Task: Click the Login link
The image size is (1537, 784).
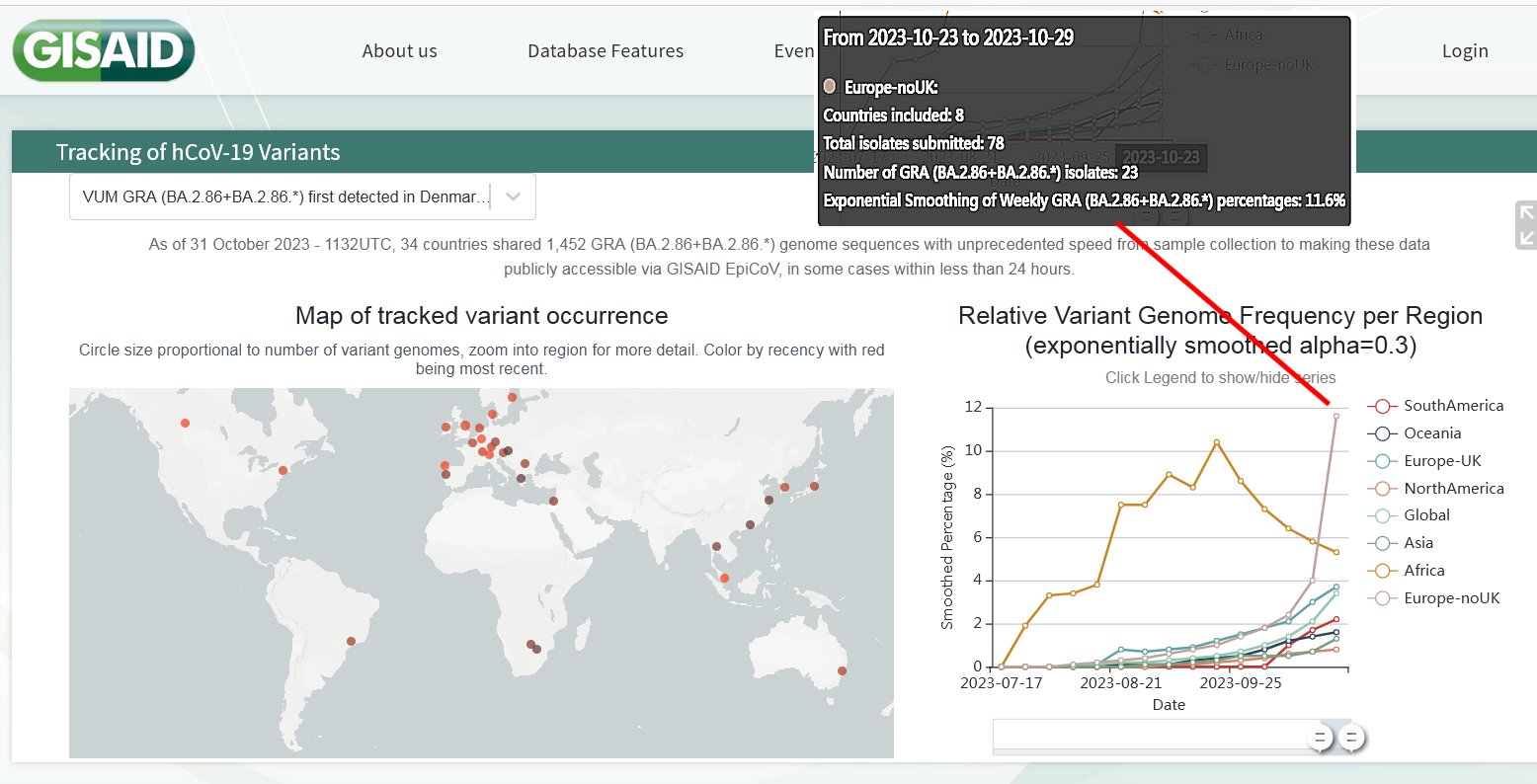Action: point(1465,51)
